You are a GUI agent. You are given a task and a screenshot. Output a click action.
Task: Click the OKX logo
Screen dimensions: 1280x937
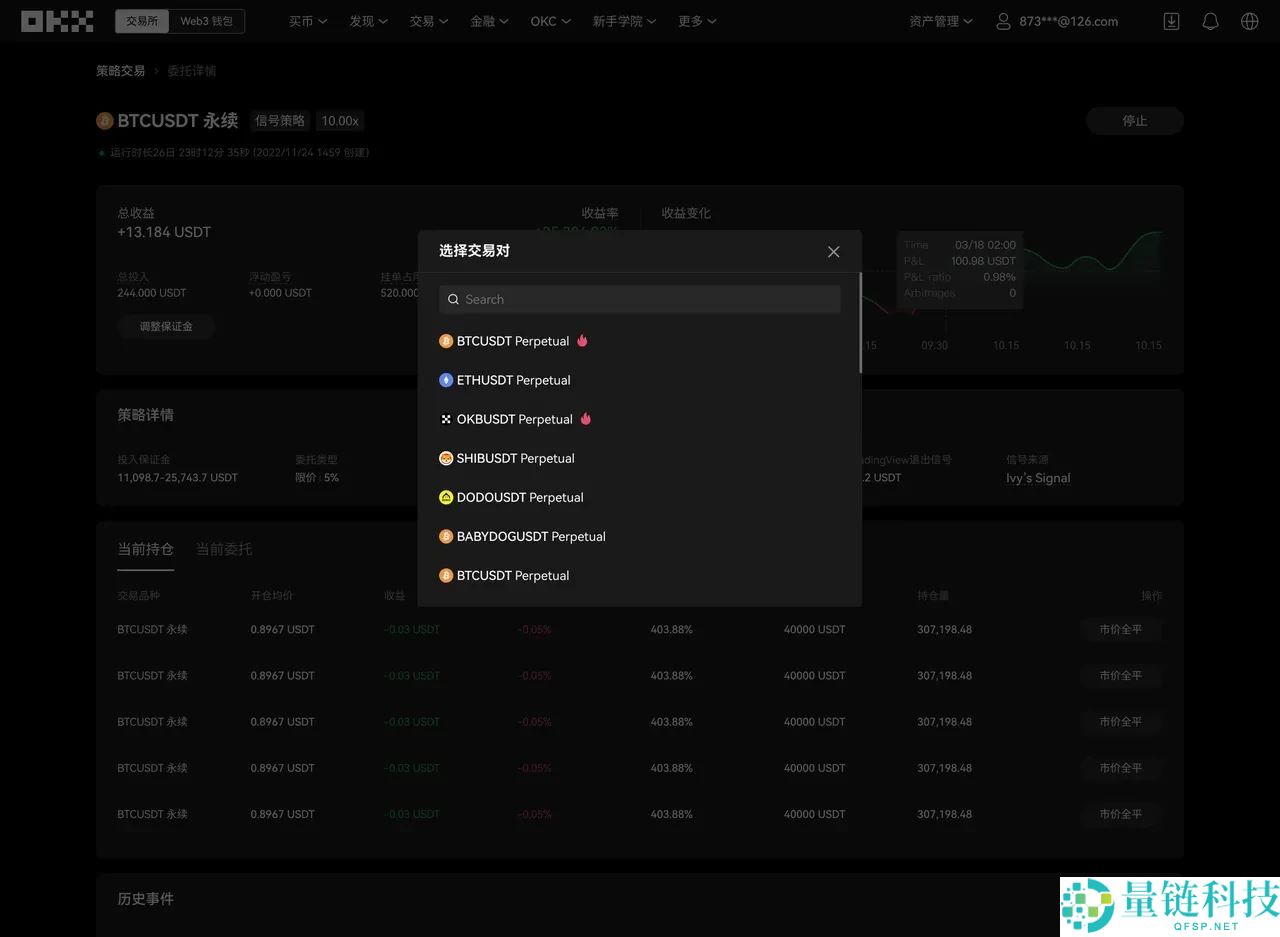click(57, 20)
